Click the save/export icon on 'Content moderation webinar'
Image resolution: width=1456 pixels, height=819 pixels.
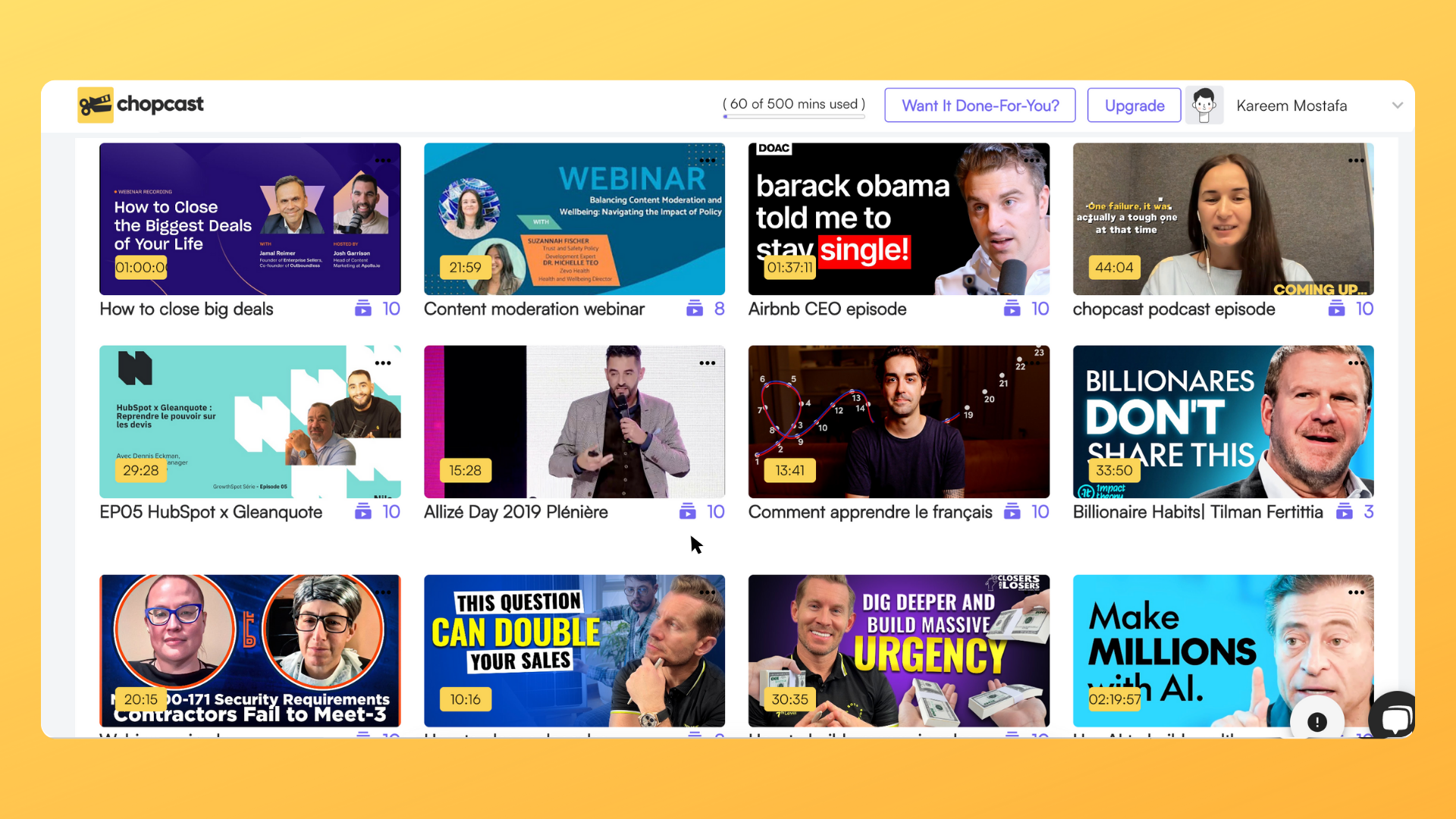[695, 308]
